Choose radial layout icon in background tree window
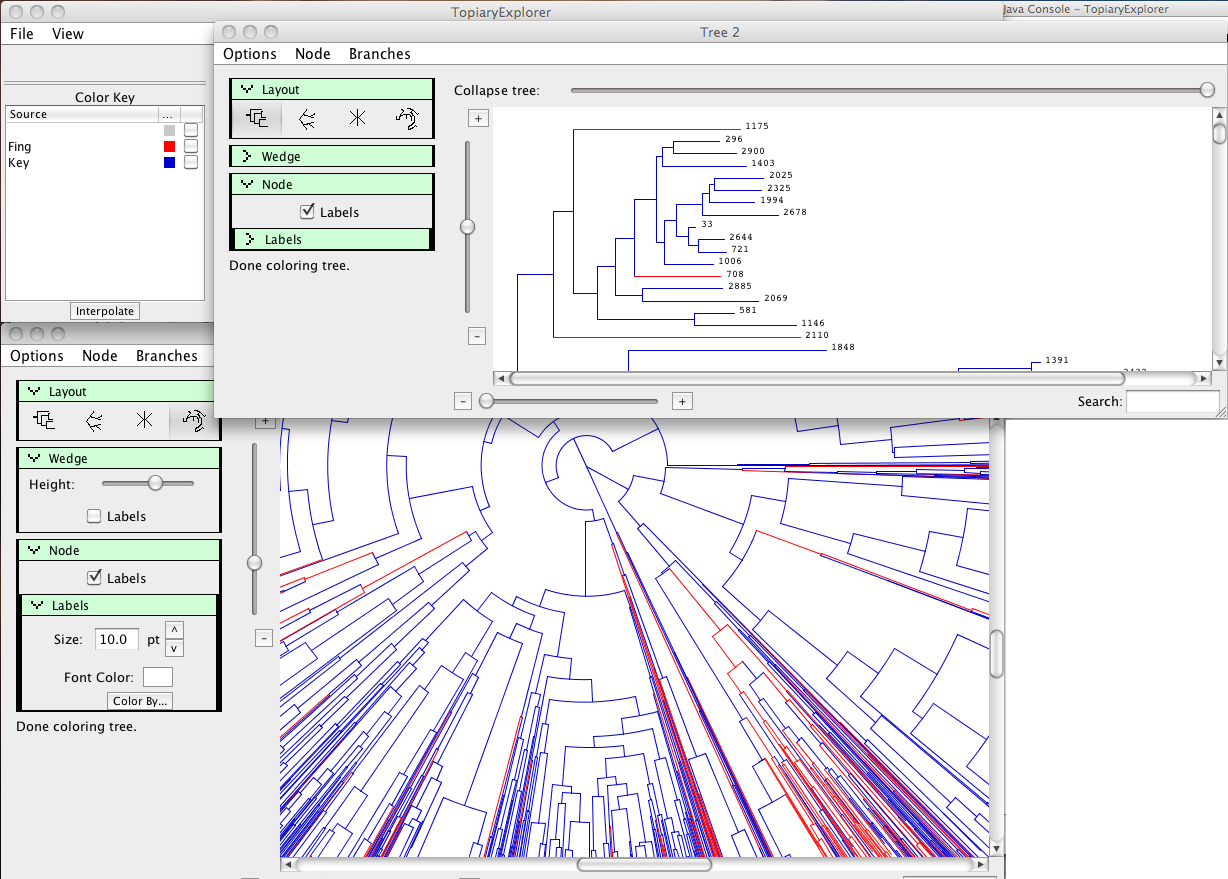The width and height of the screenshot is (1228, 879). pos(94,420)
